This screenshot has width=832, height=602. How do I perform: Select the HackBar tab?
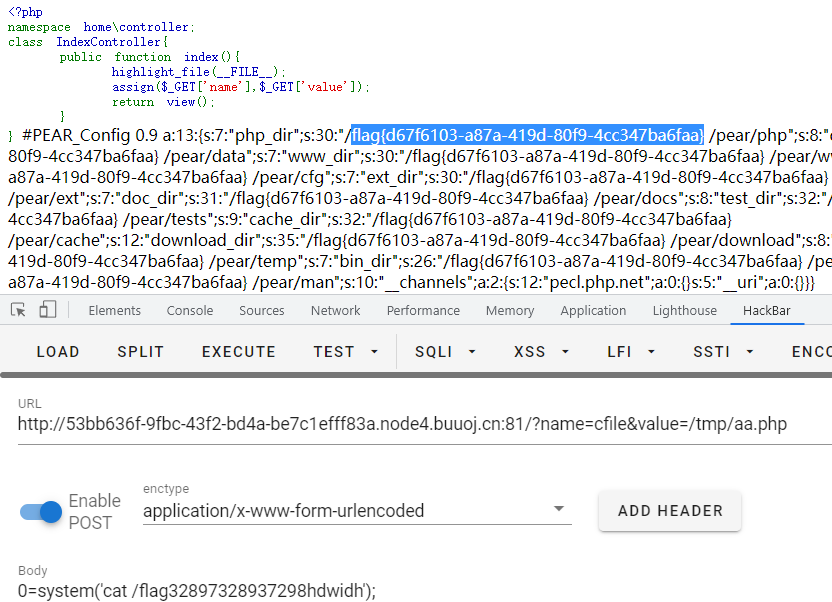(x=767, y=310)
